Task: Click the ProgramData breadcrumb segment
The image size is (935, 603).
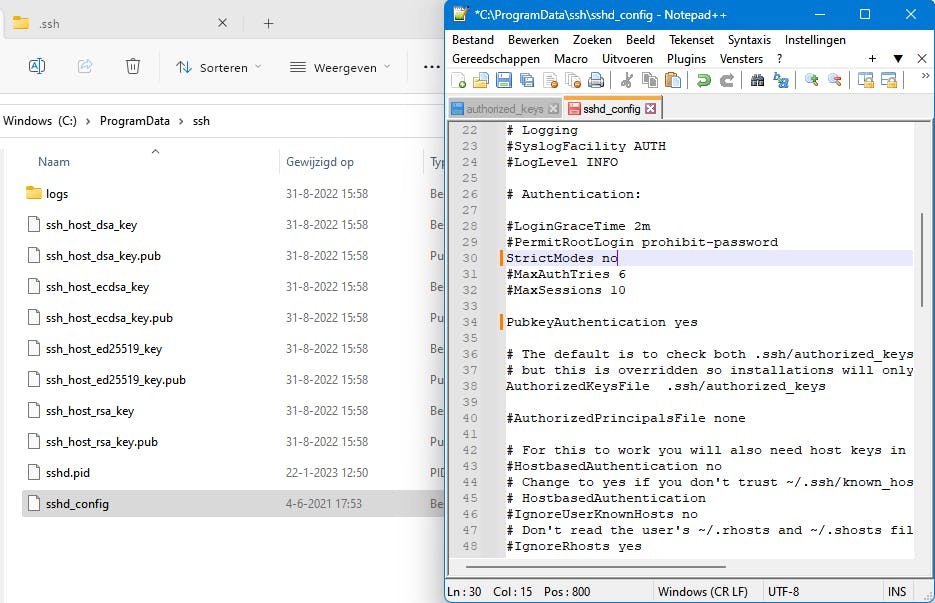Action: tap(135, 121)
